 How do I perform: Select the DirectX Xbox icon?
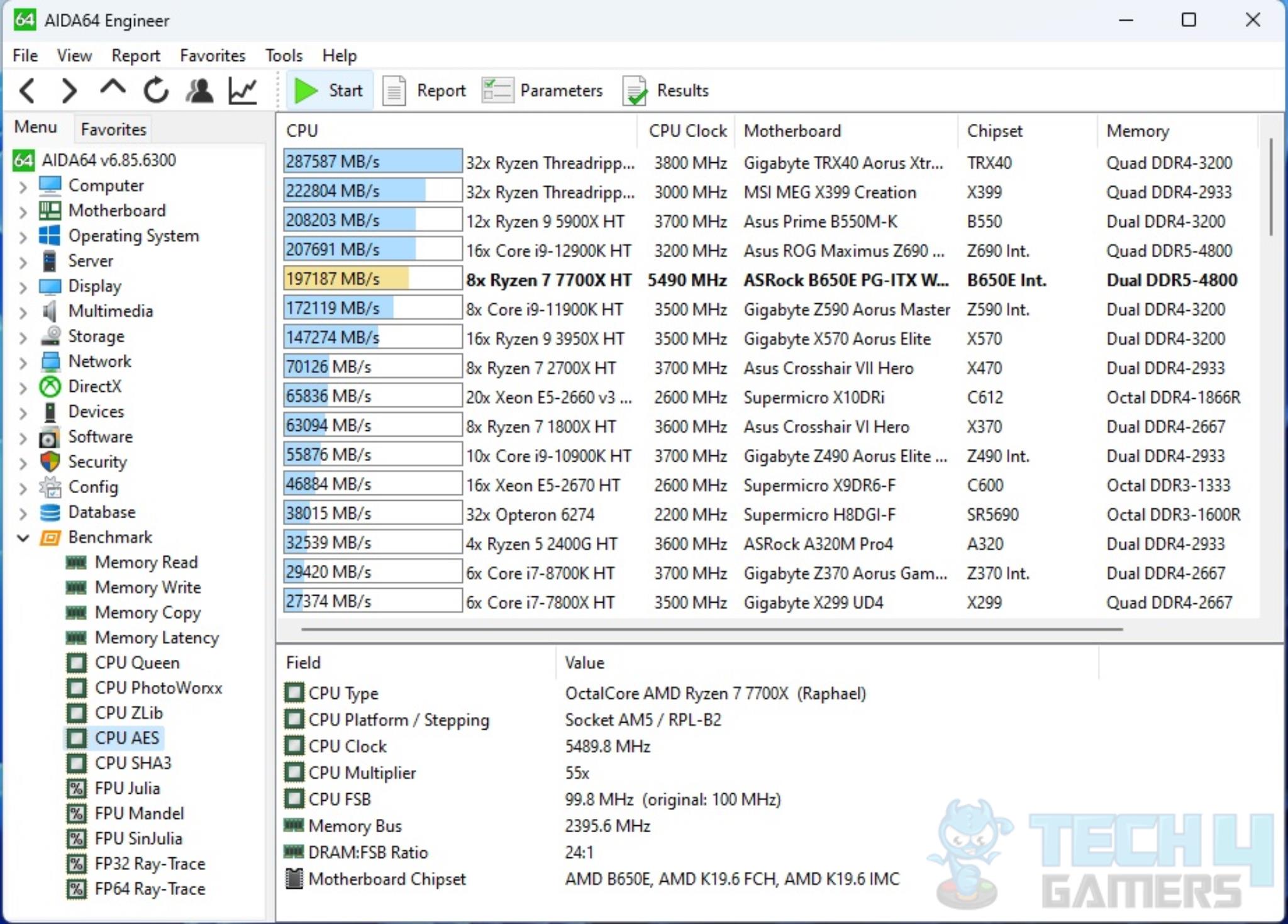50,386
